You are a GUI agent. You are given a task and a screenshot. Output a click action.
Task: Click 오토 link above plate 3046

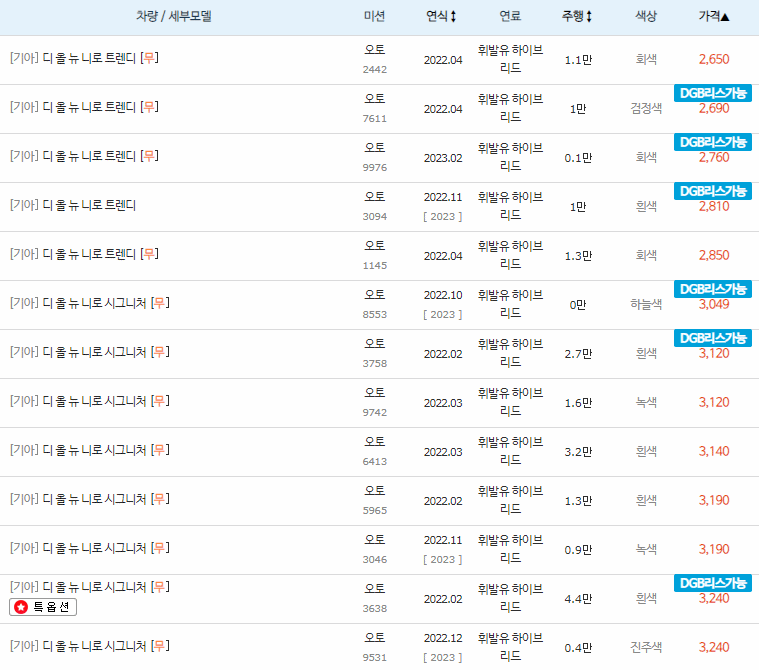click(x=375, y=539)
